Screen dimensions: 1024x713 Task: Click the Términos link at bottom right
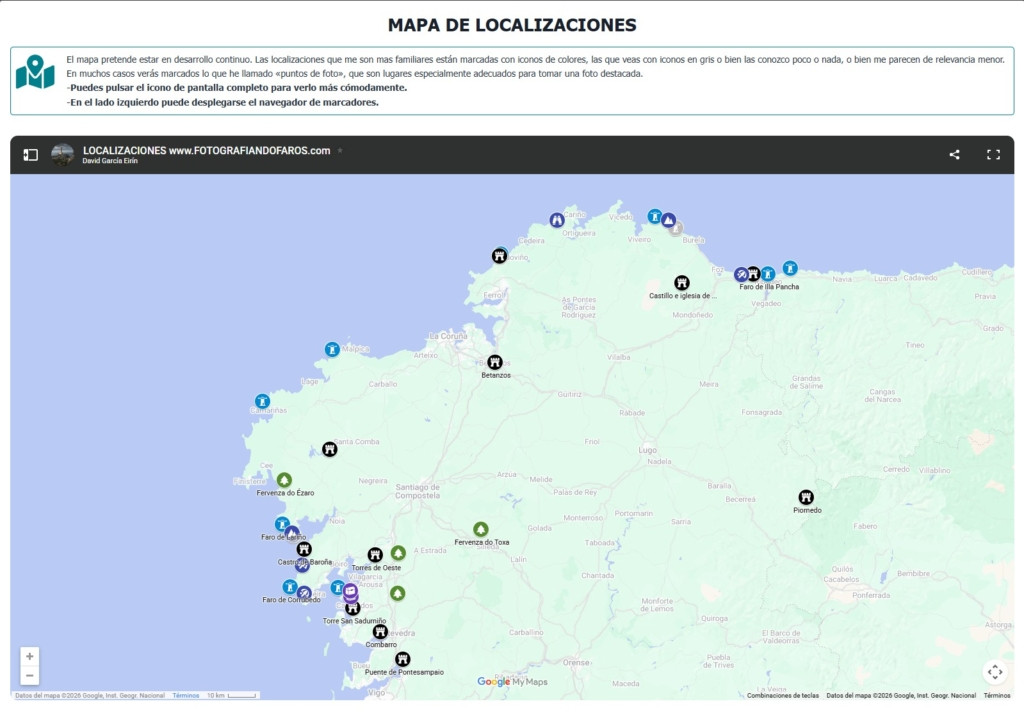(997, 695)
